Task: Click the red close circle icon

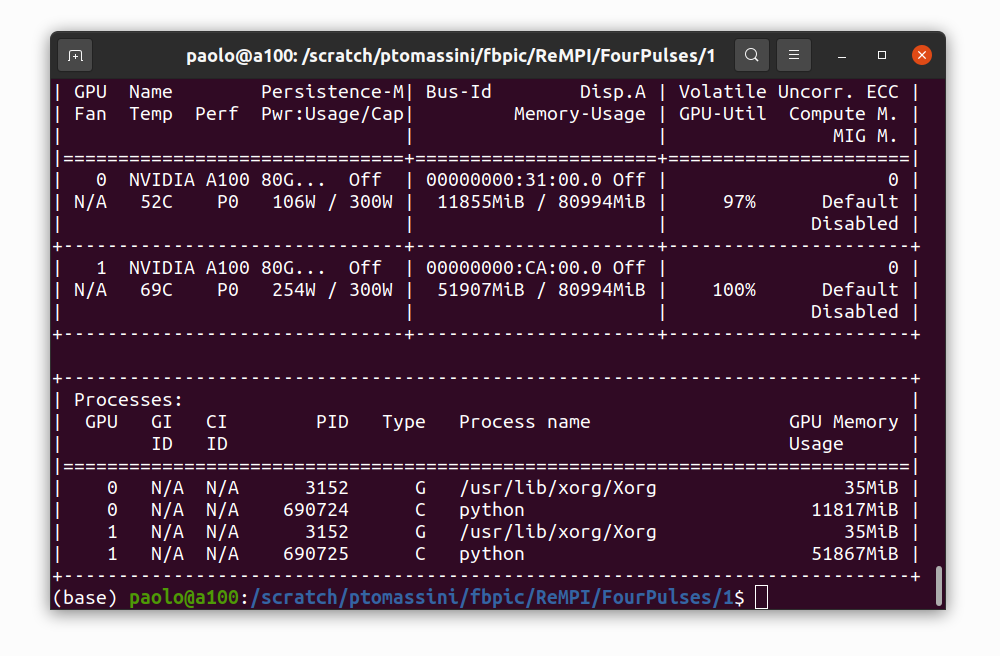Action: (921, 55)
